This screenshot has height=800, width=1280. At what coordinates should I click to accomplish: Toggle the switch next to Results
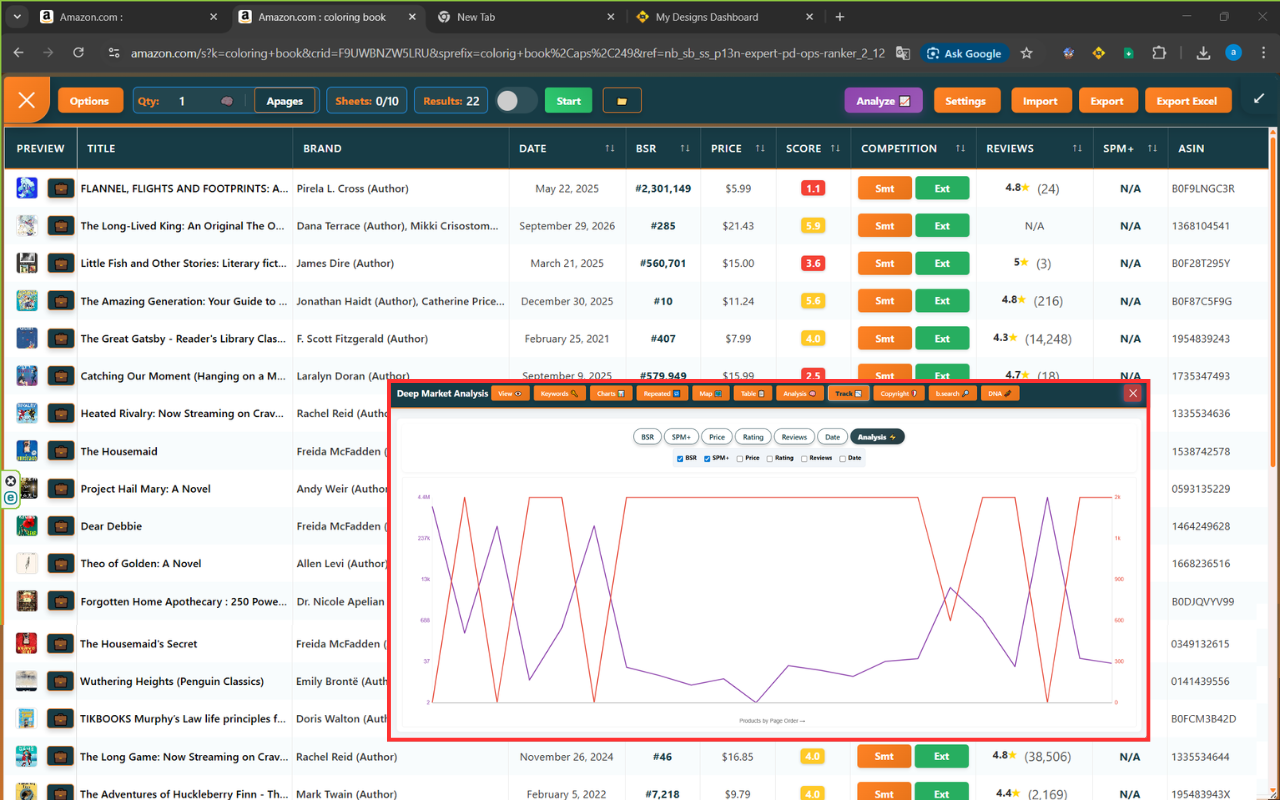pyautogui.click(x=516, y=101)
